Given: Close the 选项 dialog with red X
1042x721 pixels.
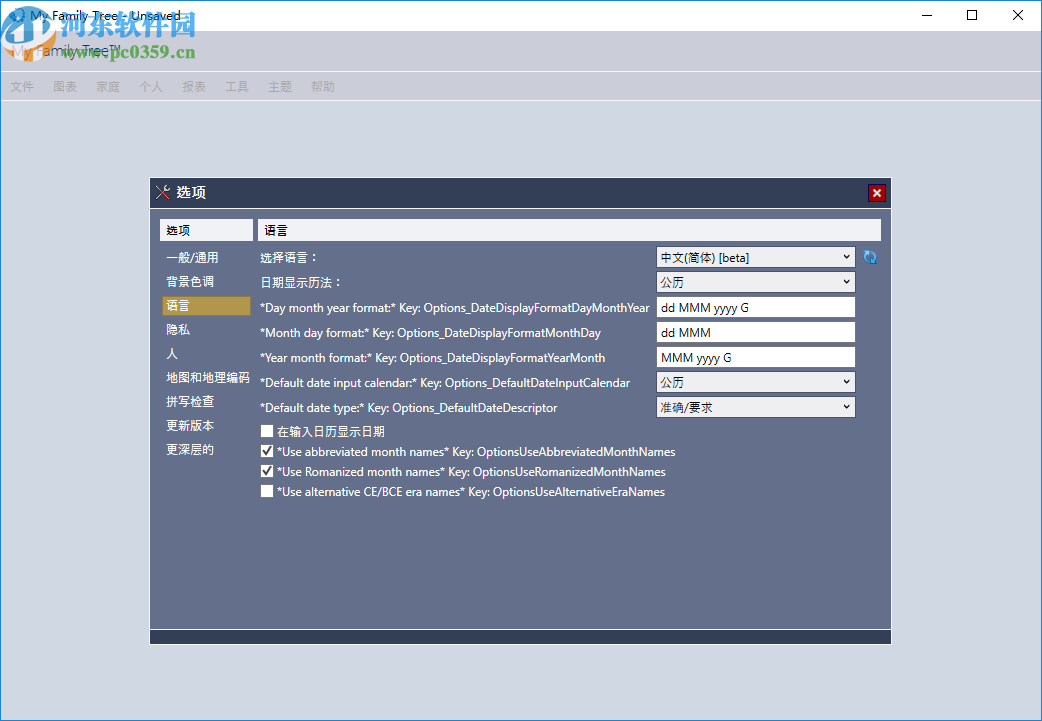Looking at the screenshot, I should [877, 193].
